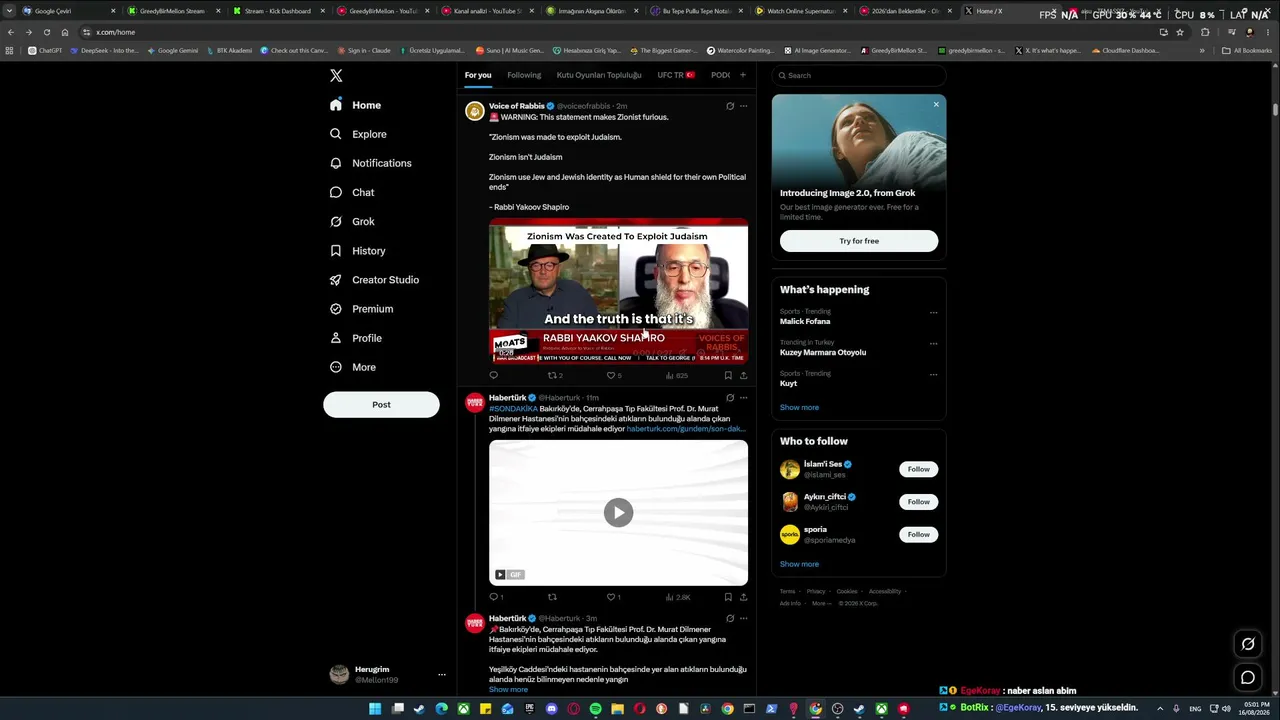Open options for Kuyt trend
The image size is (1280, 720).
tap(933, 375)
